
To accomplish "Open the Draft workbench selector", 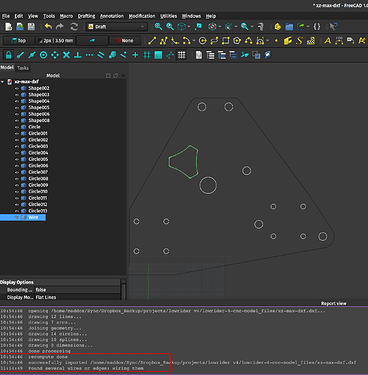I will [116, 27].
